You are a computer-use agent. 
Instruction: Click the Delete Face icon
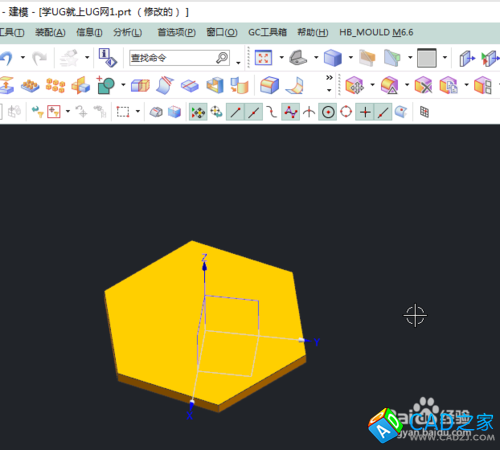click(423, 85)
